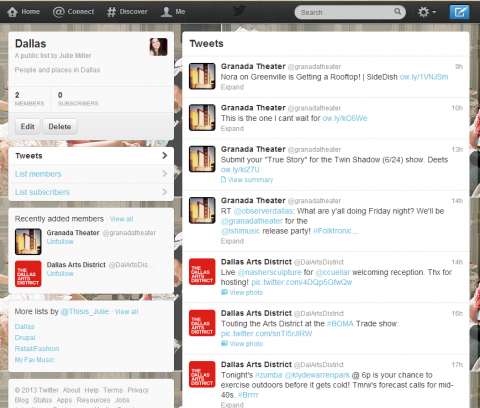This screenshot has height=408, width=480.
Task: Expand the 'cant wait for' tweet
Action: point(232,128)
